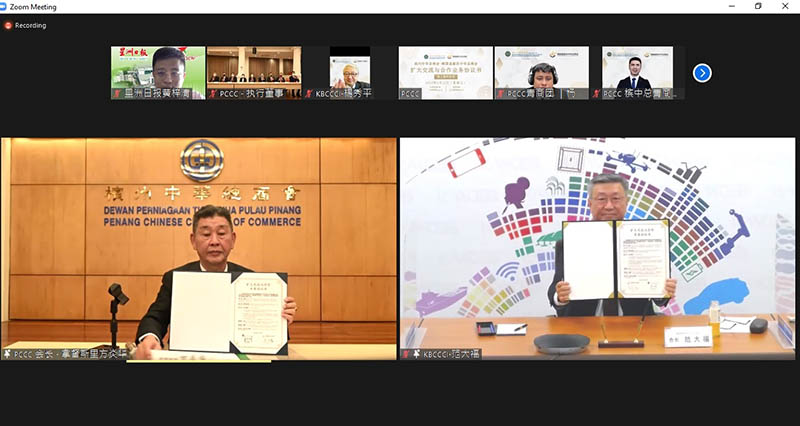Select the PCCC青商团 participant with headphones
Screen dimensions: 800x426
coord(541,68)
